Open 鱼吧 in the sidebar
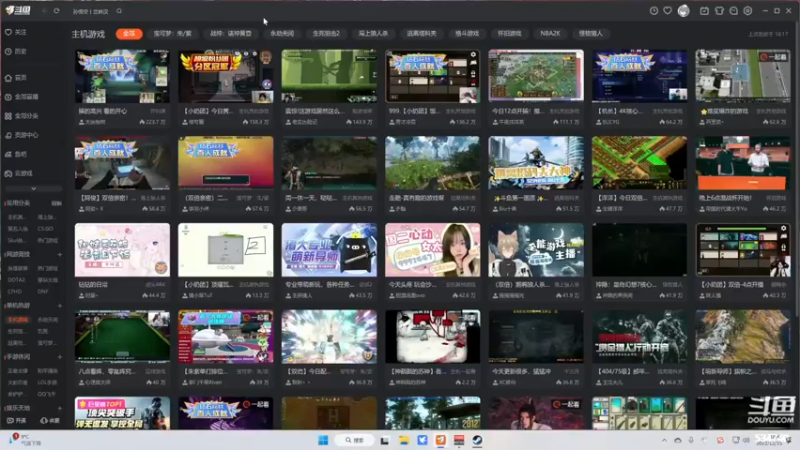The width and height of the screenshot is (800, 450). point(16,154)
